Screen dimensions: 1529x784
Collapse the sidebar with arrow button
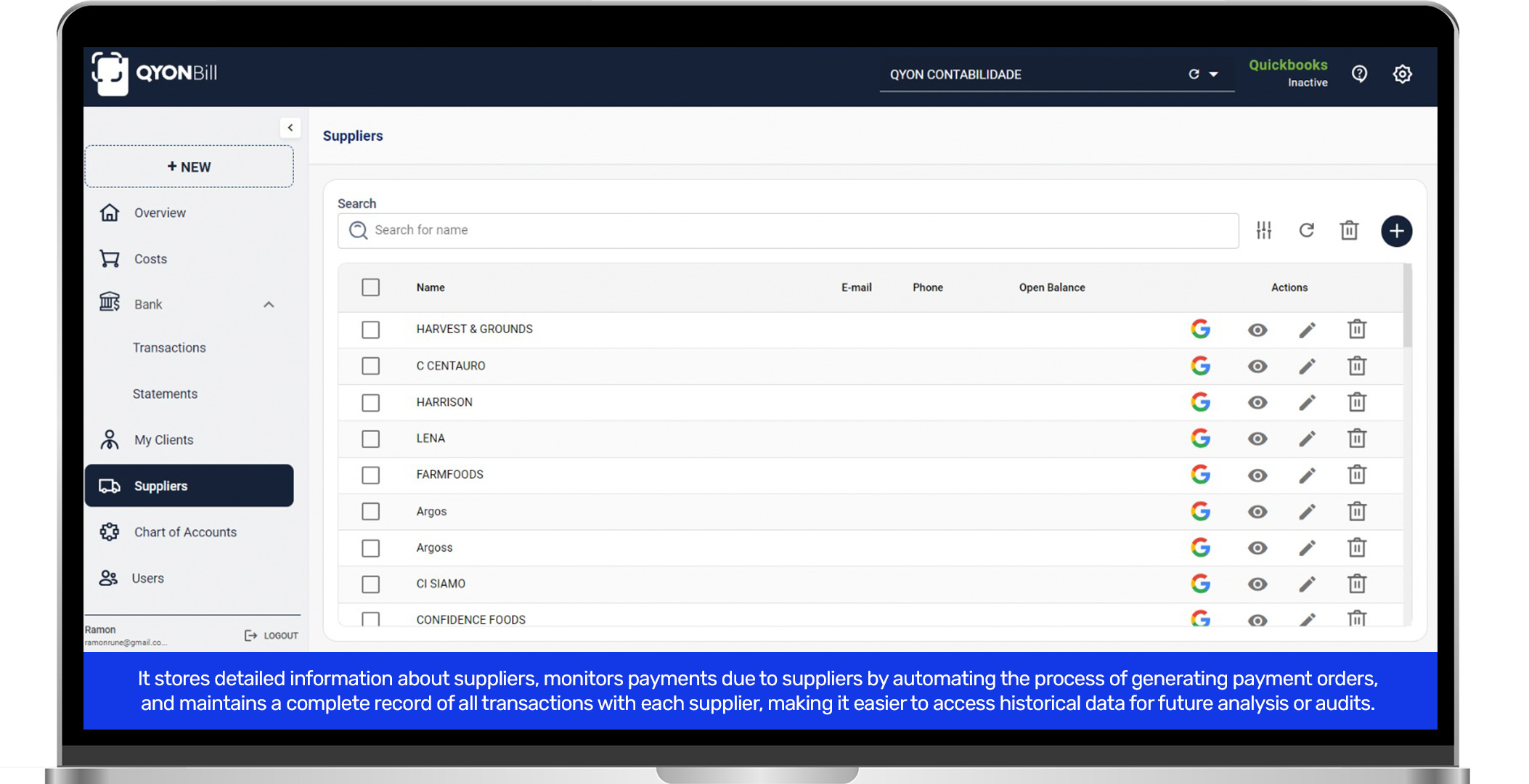(x=290, y=128)
